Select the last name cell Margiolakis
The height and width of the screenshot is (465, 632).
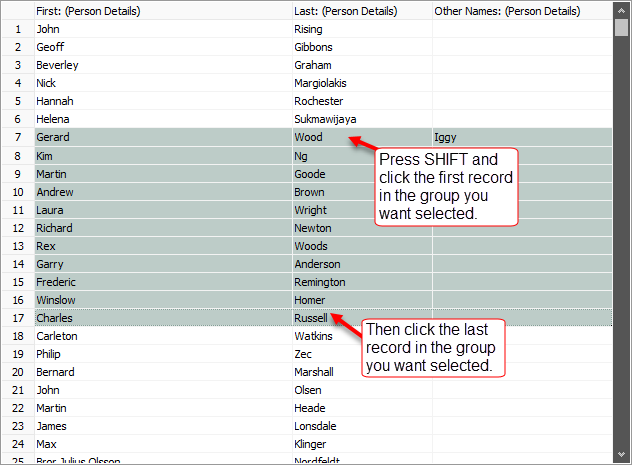point(324,83)
